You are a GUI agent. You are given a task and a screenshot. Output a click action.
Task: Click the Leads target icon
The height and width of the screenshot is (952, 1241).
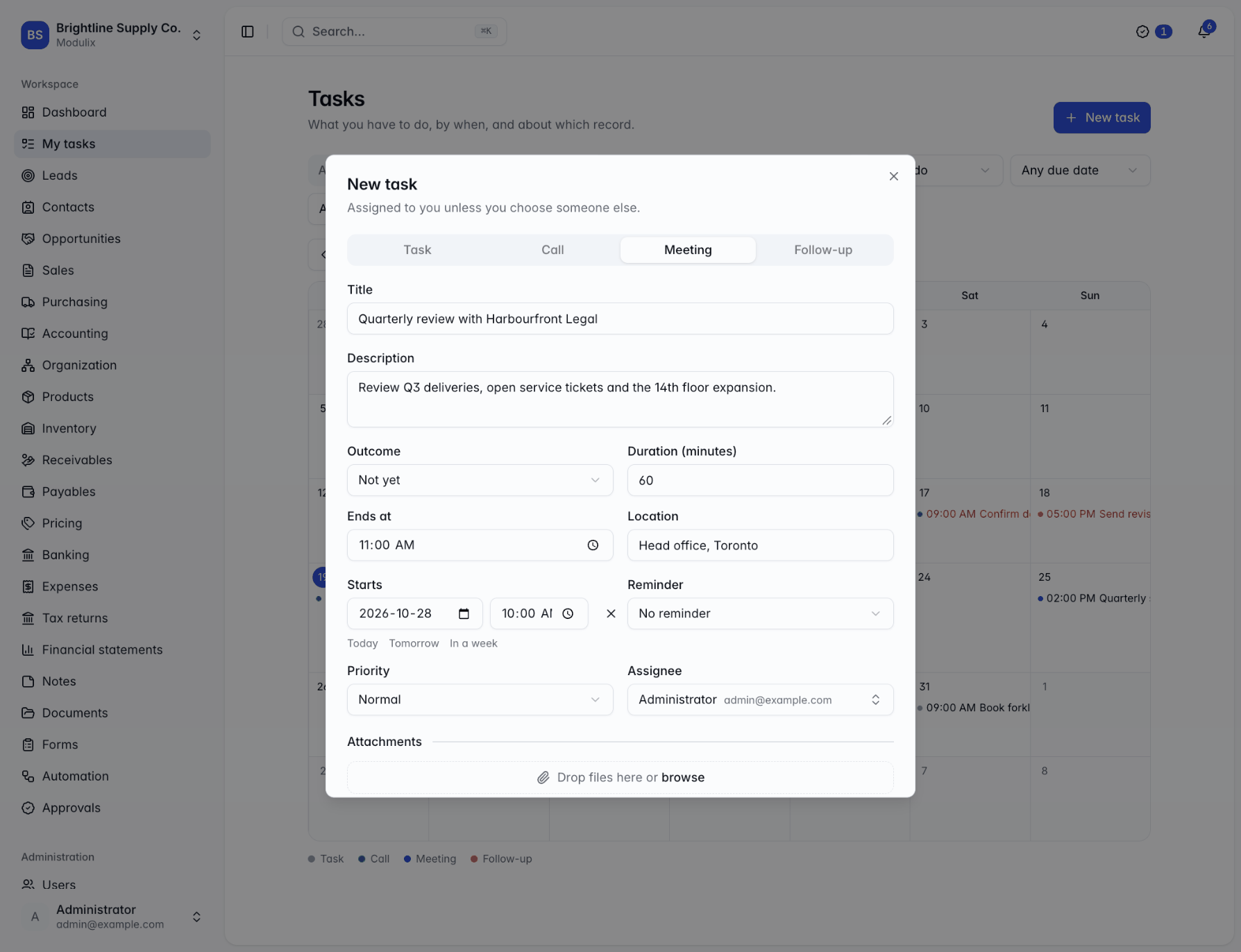click(x=28, y=176)
